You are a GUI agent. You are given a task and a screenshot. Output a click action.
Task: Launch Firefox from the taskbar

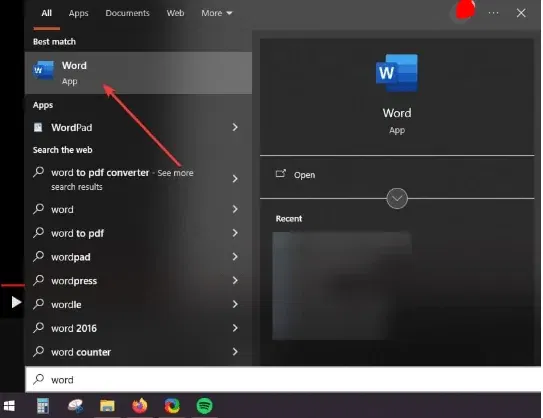click(x=140, y=406)
